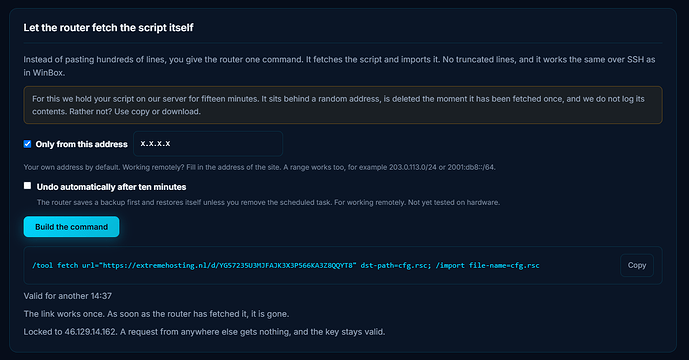Click the '/import file-name=cfg.rsc' command segment

488,265
